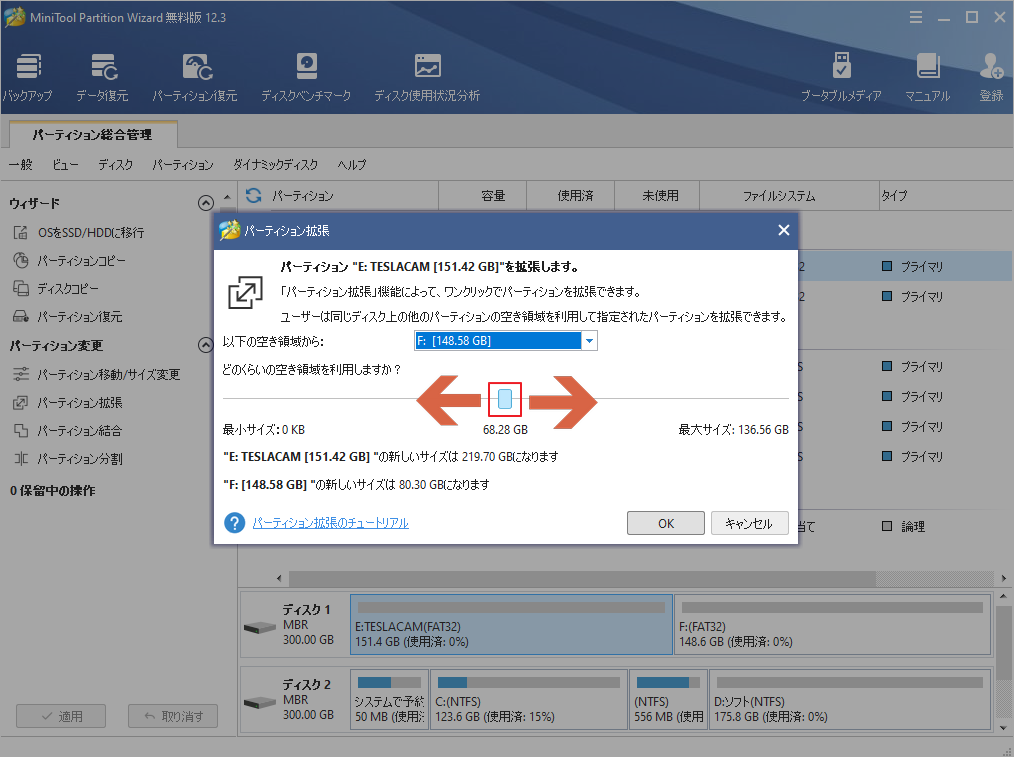Click the Disk 2 drive icon

coord(260,702)
